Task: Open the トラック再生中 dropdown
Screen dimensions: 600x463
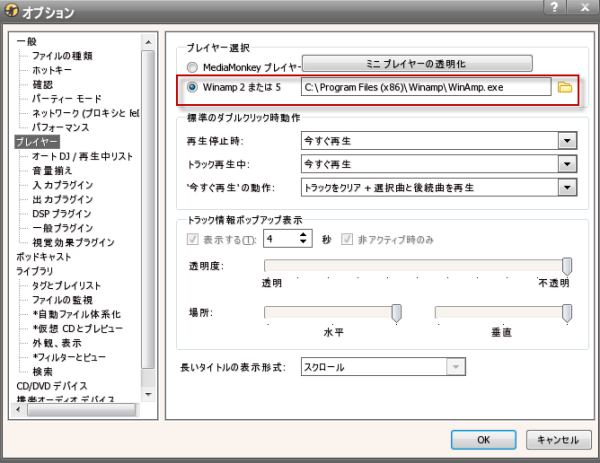Action: tap(567, 164)
